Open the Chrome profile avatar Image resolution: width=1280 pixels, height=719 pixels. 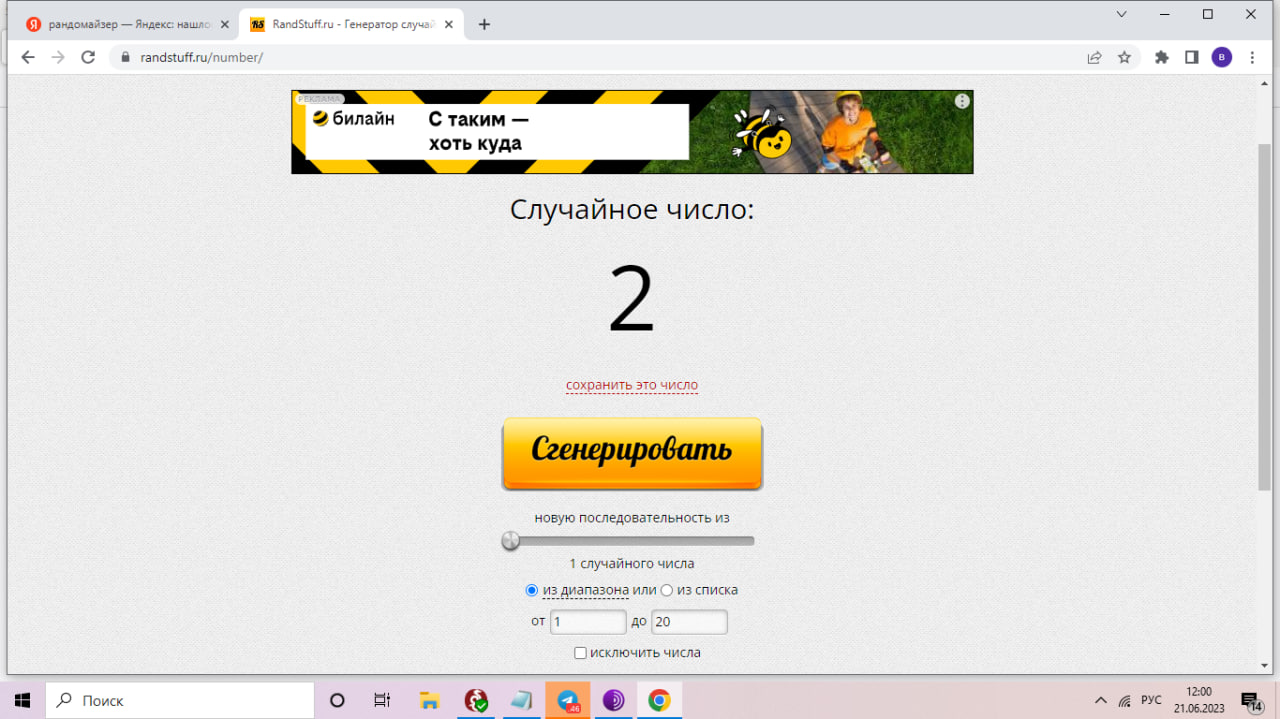tap(1222, 57)
